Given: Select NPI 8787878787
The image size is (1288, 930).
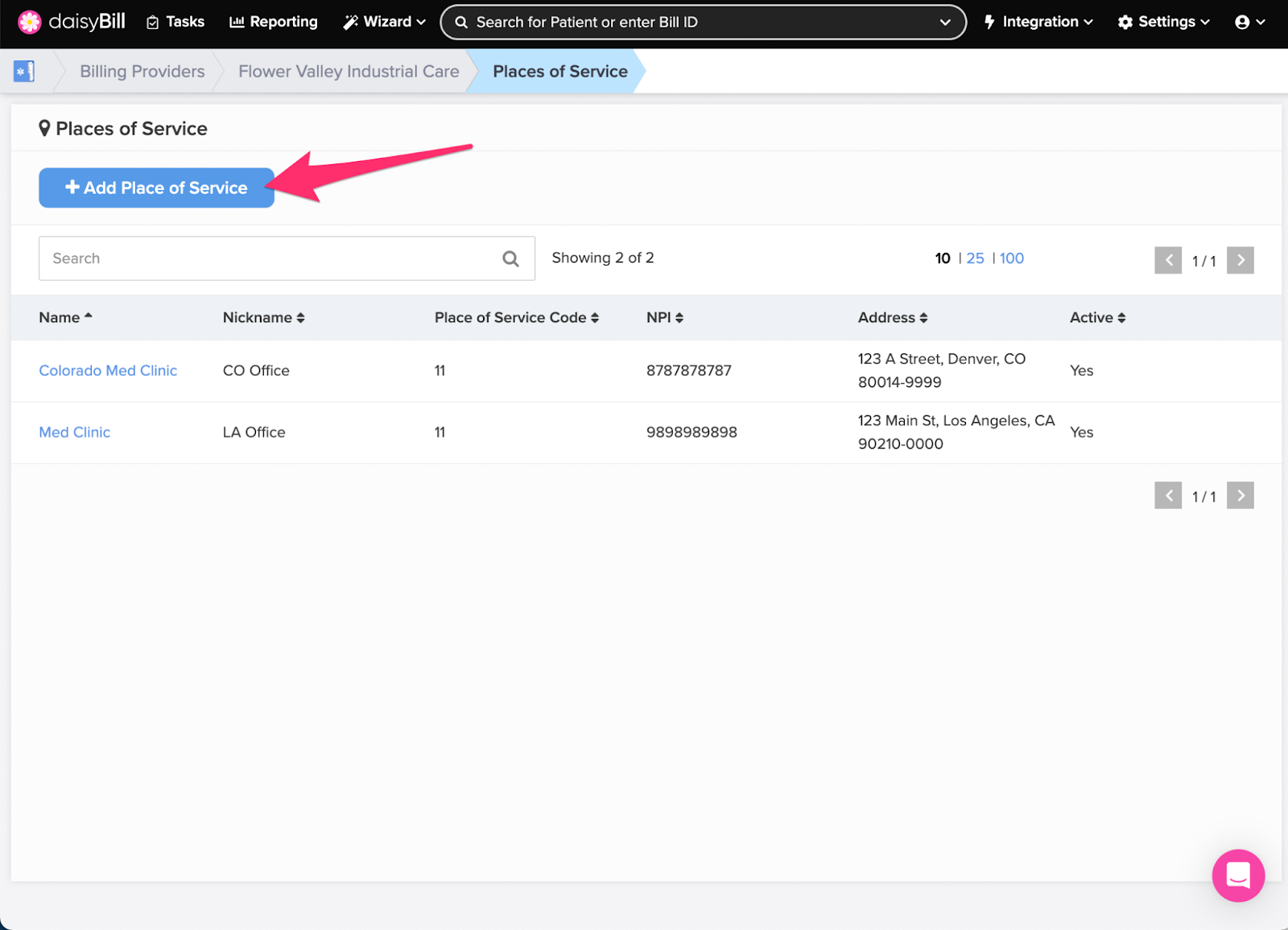Looking at the screenshot, I should (x=689, y=370).
